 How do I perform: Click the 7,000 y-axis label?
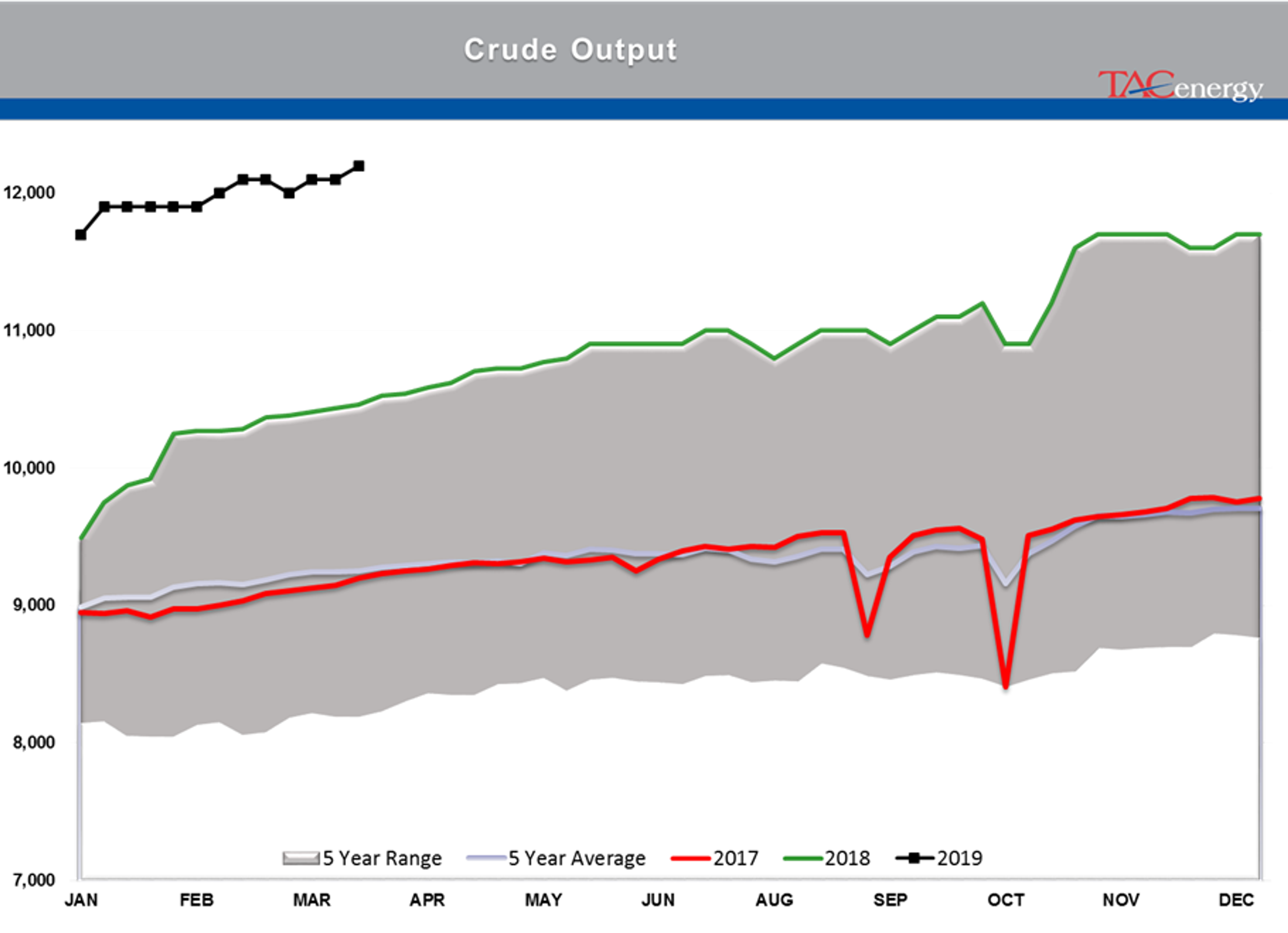pos(34,880)
